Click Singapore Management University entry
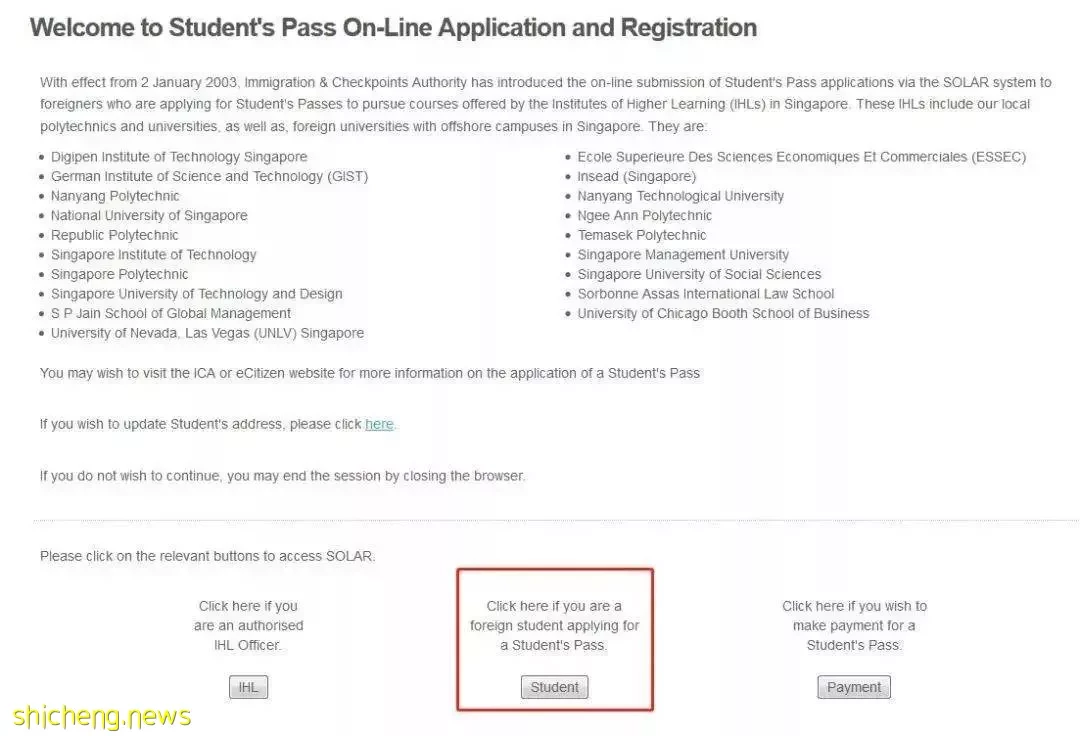Image resolution: width=1080 pixels, height=736 pixels. (x=683, y=255)
